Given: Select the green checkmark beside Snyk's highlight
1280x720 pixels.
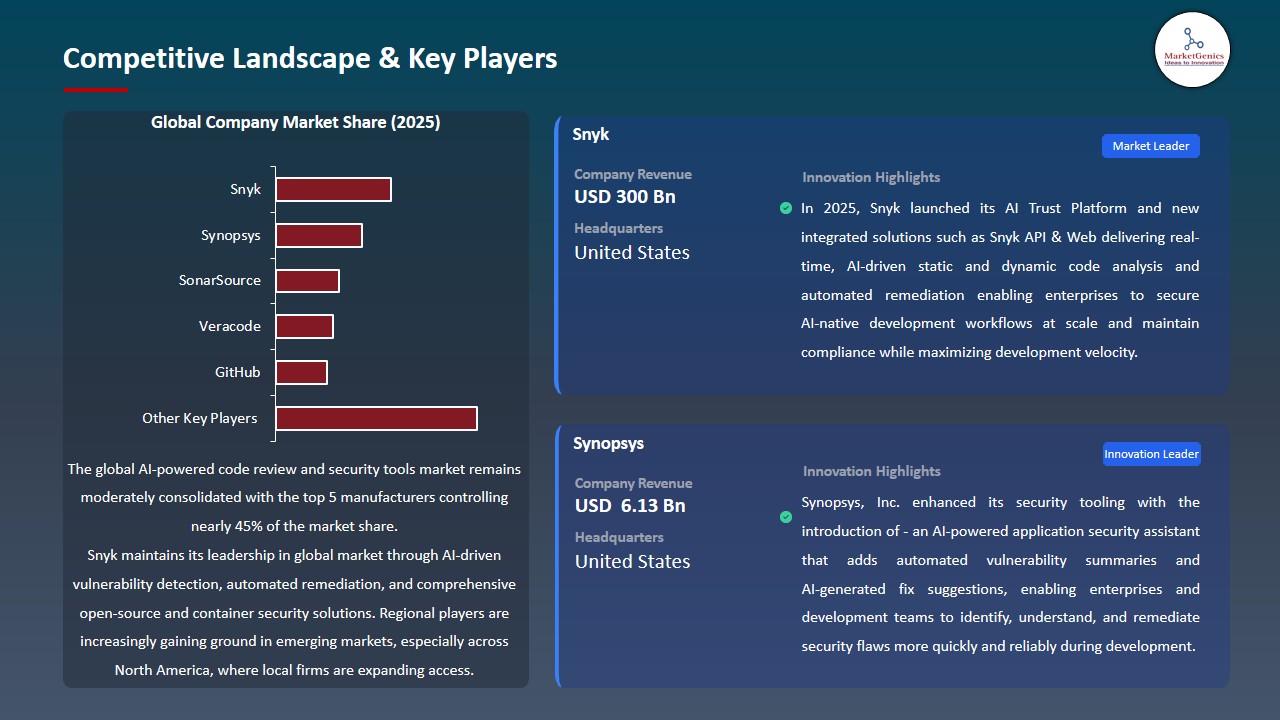Looking at the screenshot, I should pyautogui.click(x=786, y=208).
